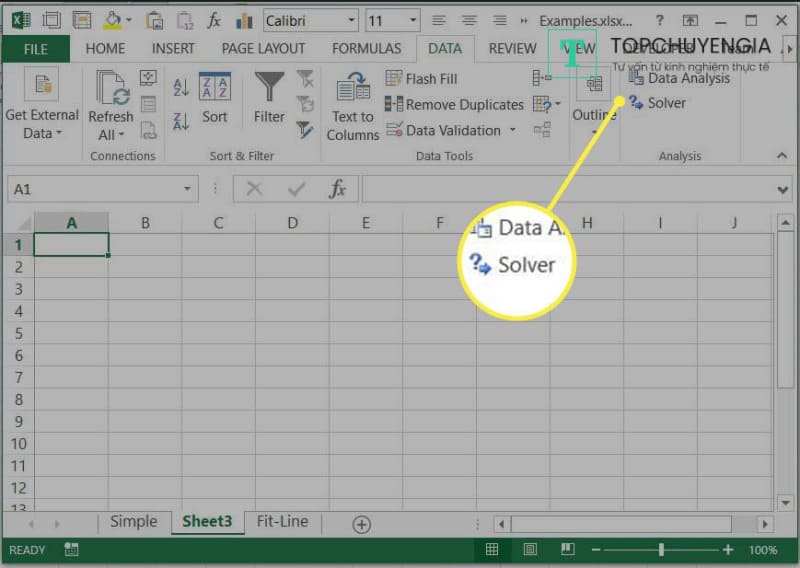
Task: Insert function using fx in formula bar
Action: 338,189
